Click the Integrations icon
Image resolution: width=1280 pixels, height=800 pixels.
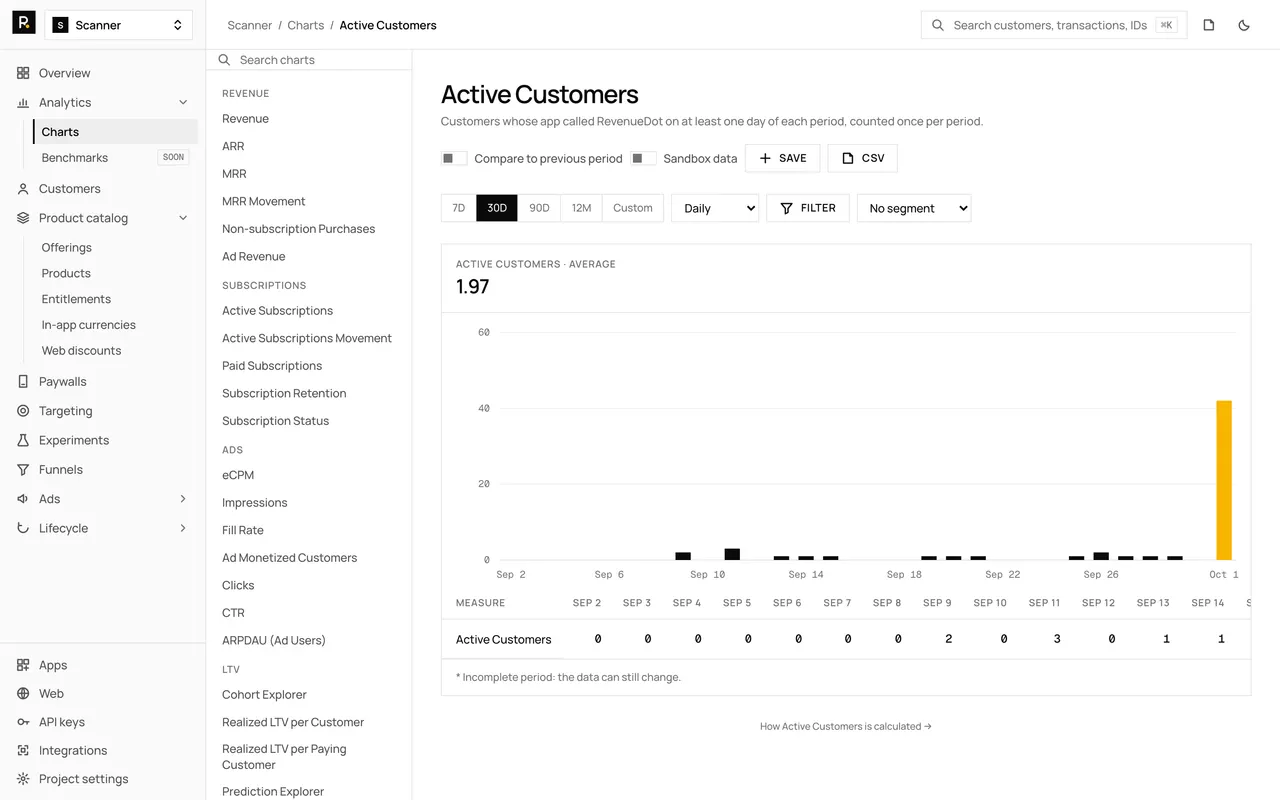[23, 750]
